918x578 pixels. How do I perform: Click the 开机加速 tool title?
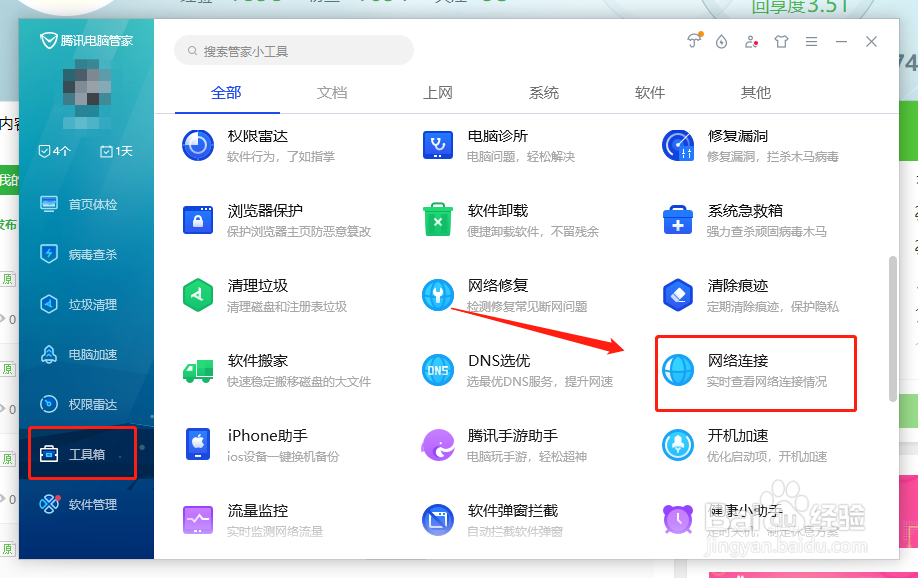point(738,436)
